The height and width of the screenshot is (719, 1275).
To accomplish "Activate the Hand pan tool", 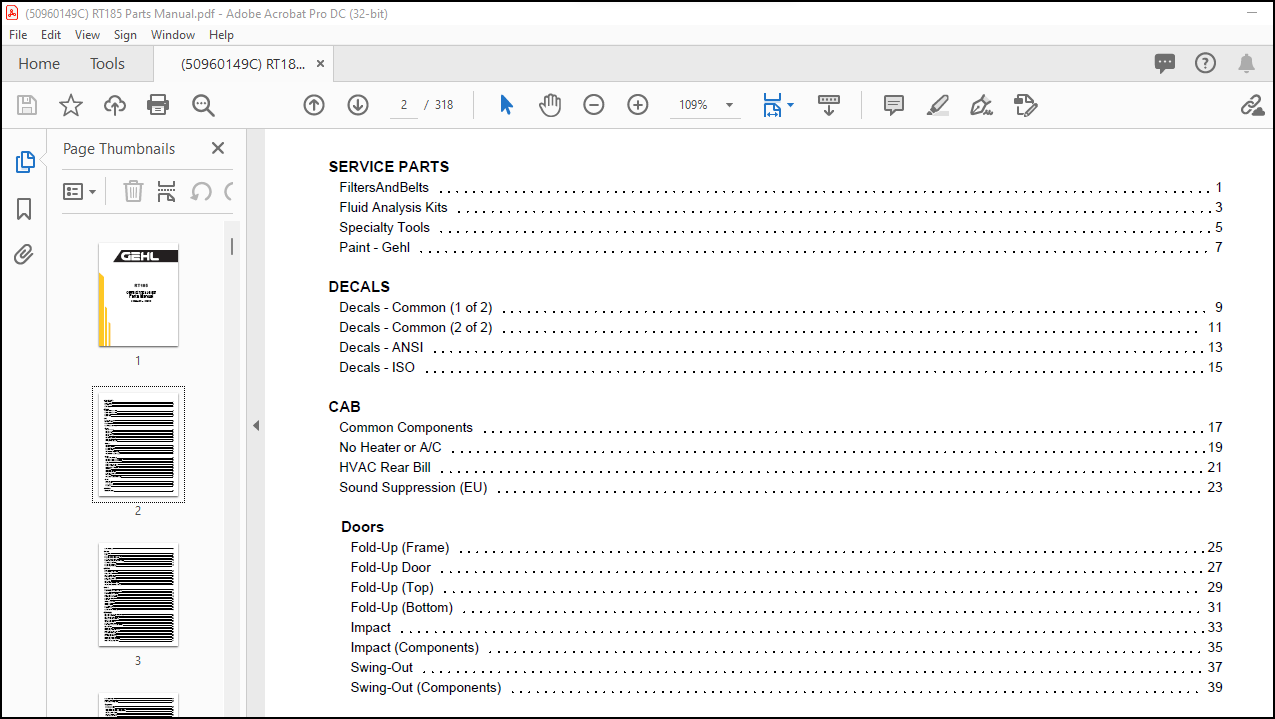I will click(550, 105).
